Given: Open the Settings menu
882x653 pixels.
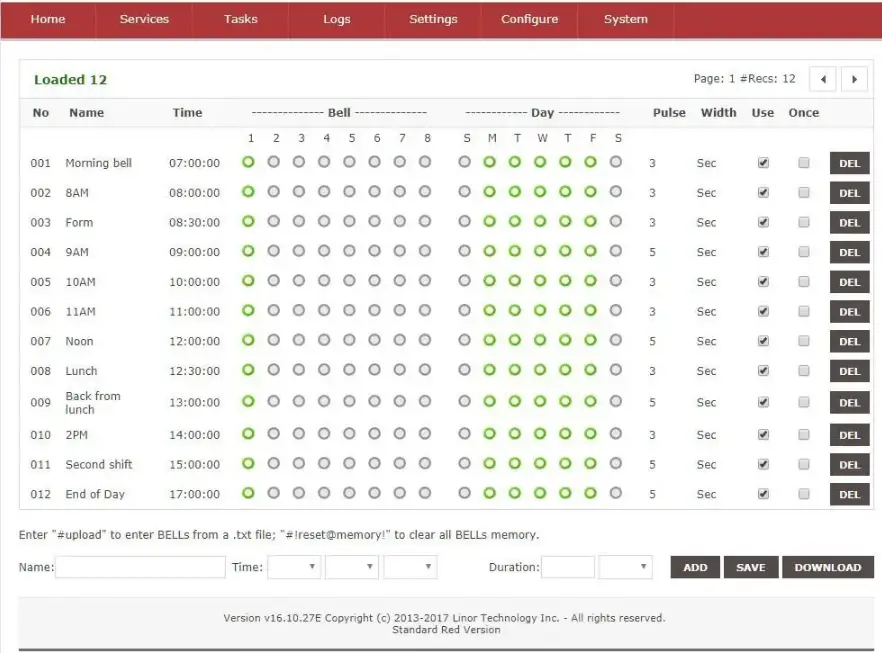Looking at the screenshot, I should (433, 18).
